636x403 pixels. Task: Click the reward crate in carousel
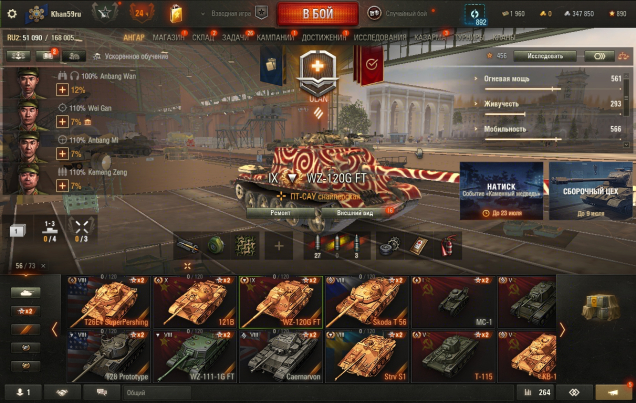601,307
